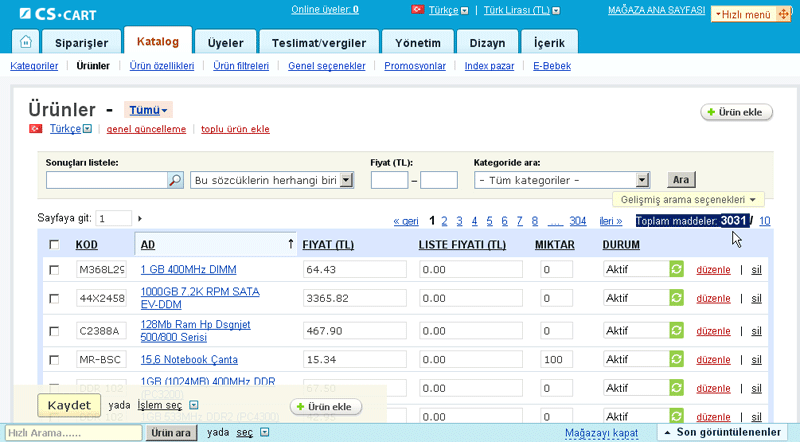
Task: Sort table by FIYAT (TL) column
Action: (x=328, y=245)
